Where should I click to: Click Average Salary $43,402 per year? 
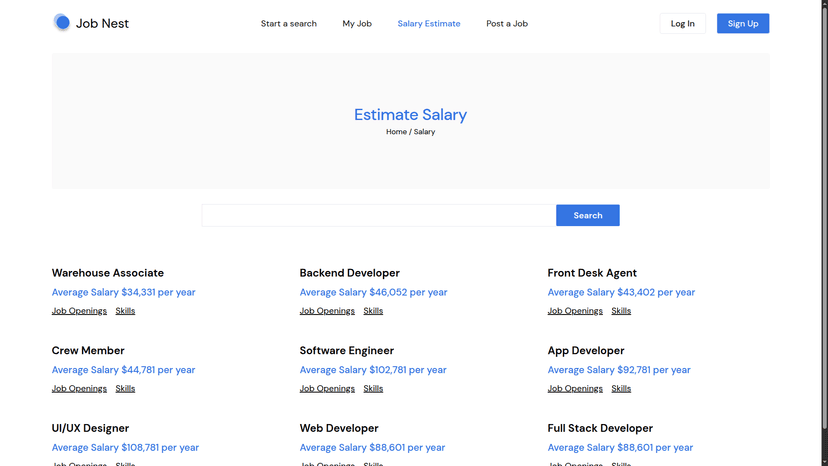[621, 292]
